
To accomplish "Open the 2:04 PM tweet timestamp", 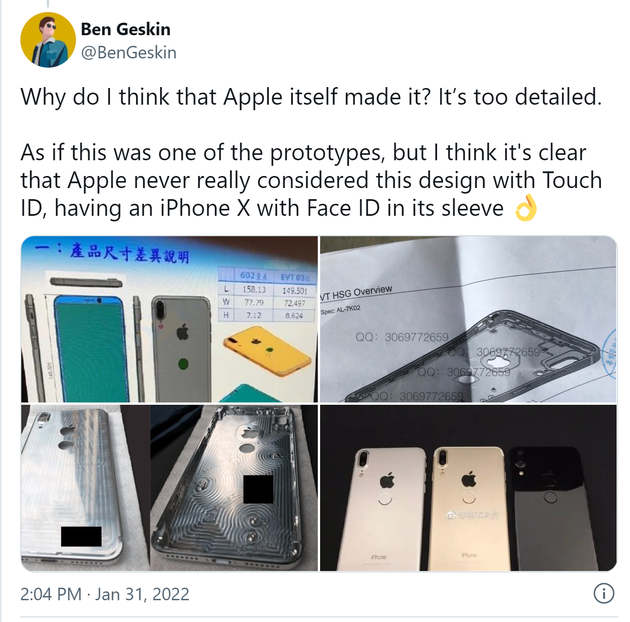I will click(51, 594).
